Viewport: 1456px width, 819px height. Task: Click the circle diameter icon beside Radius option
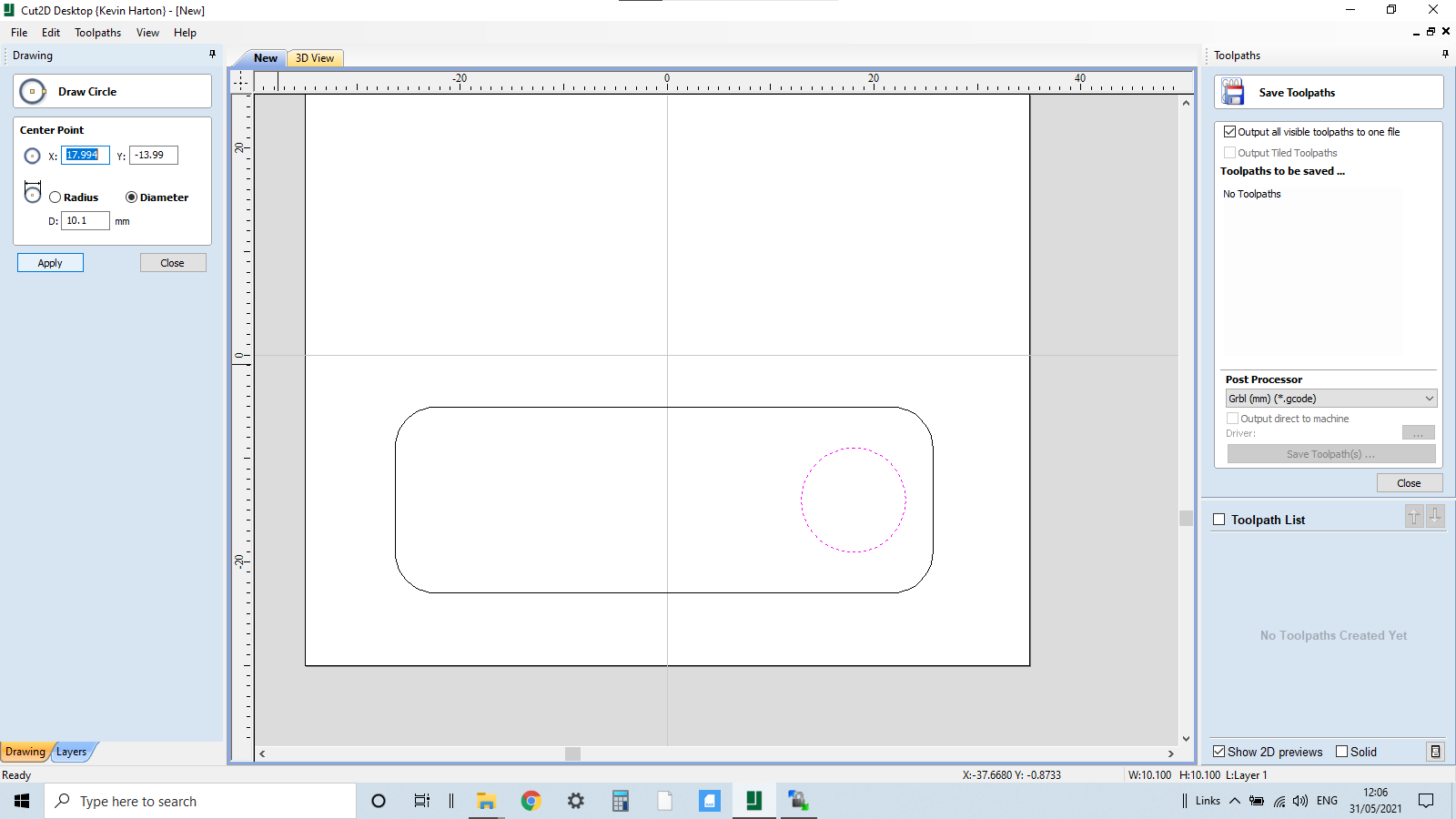pos(33,191)
